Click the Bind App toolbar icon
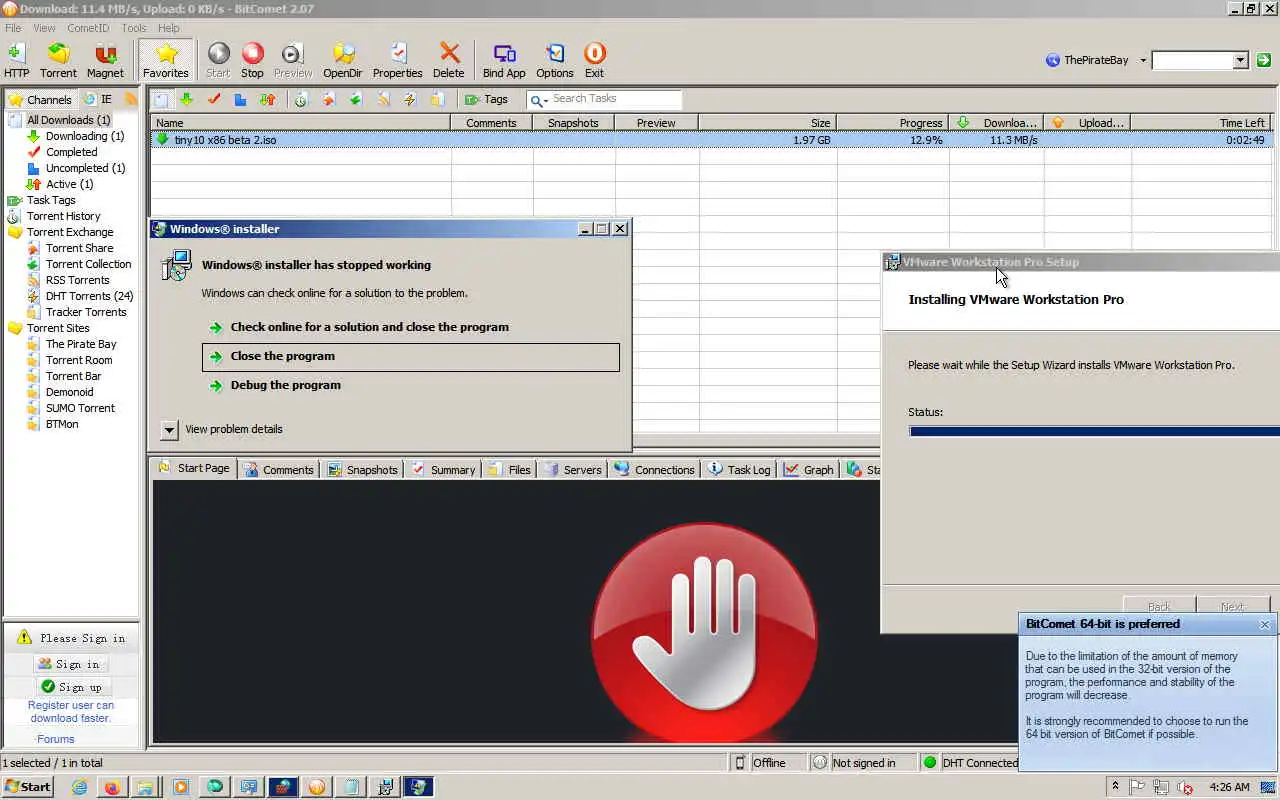1280x800 pixels. pyautogui.click(x=504, y=60)
